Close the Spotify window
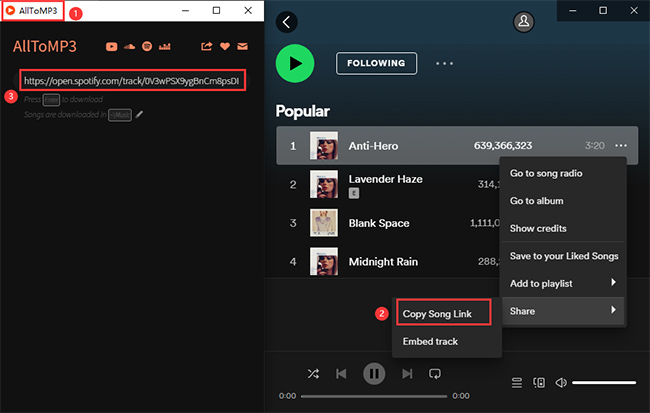This screenshot has width=650, height=413. 634,10
